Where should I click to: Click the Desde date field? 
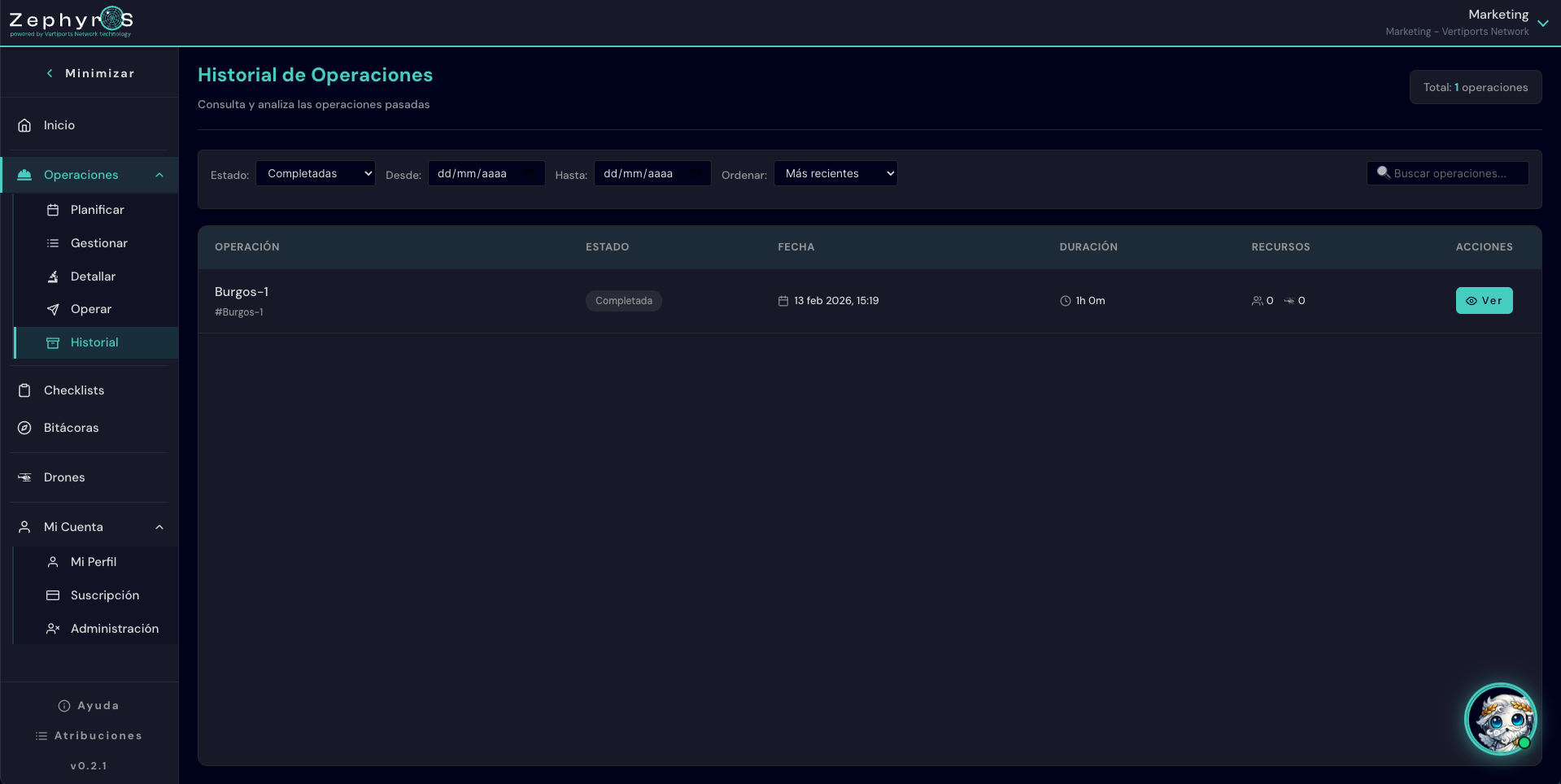tap(486, 173)
